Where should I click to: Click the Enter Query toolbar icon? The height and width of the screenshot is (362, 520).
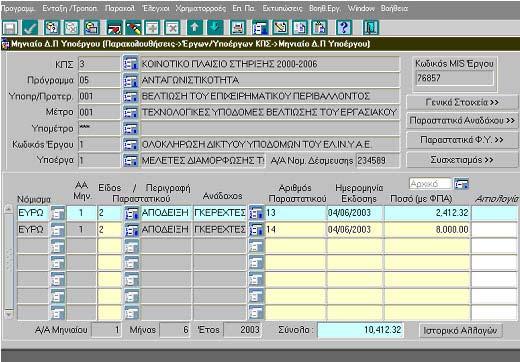pos(52,28)
